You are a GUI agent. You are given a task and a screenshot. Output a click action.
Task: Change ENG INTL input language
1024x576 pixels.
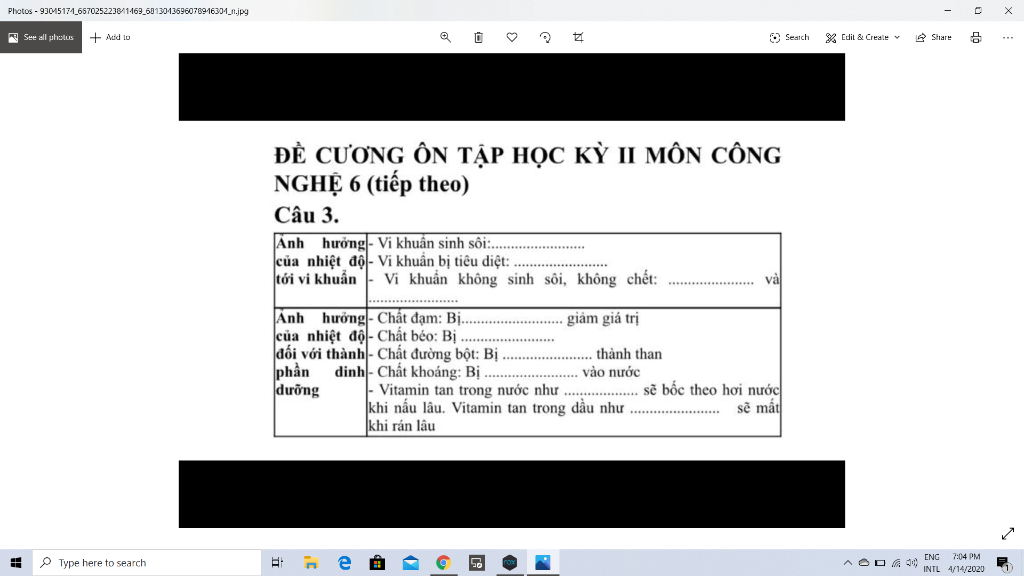932,562
